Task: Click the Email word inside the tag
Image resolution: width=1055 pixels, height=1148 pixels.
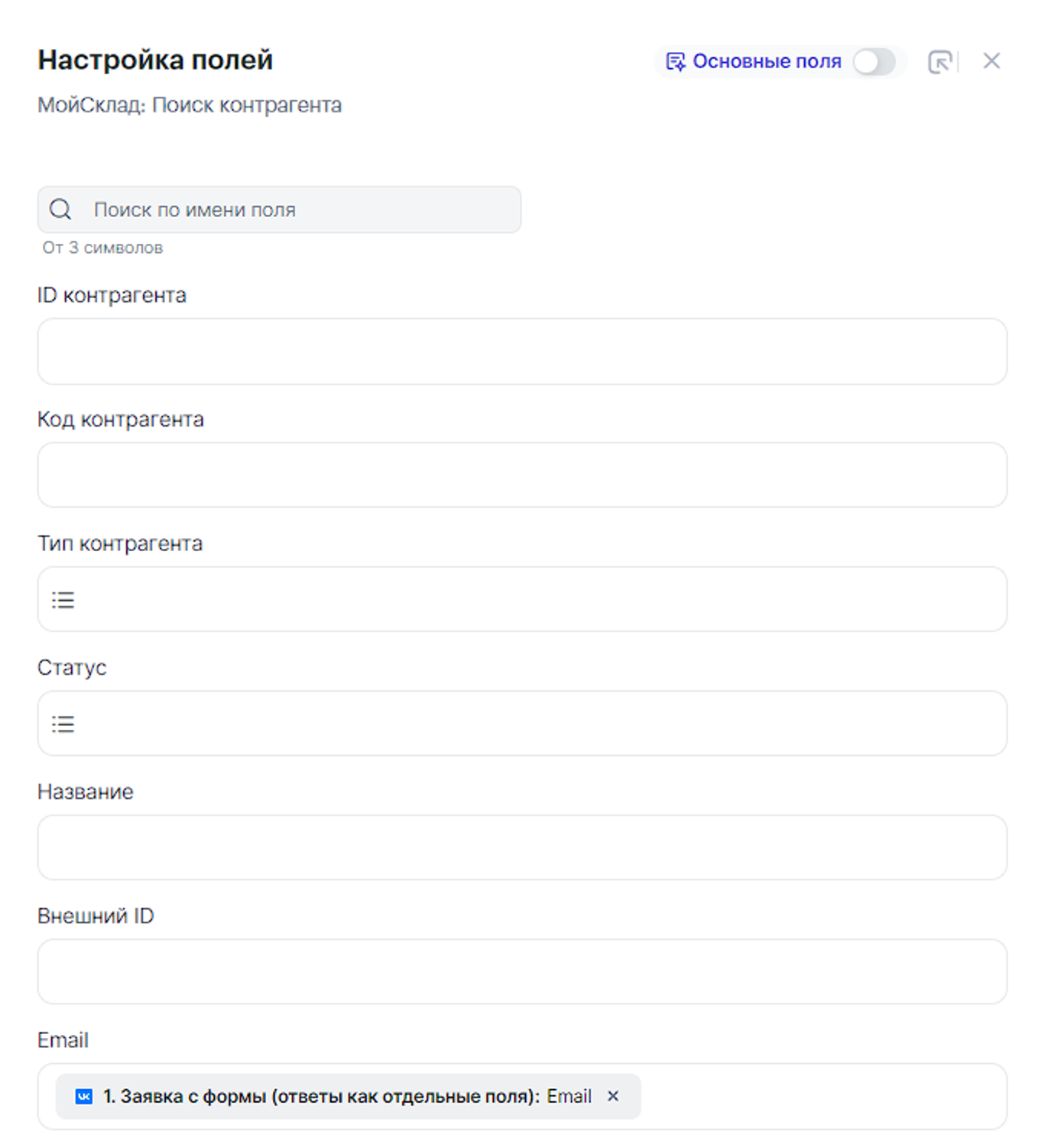Action: point(570,1097)
